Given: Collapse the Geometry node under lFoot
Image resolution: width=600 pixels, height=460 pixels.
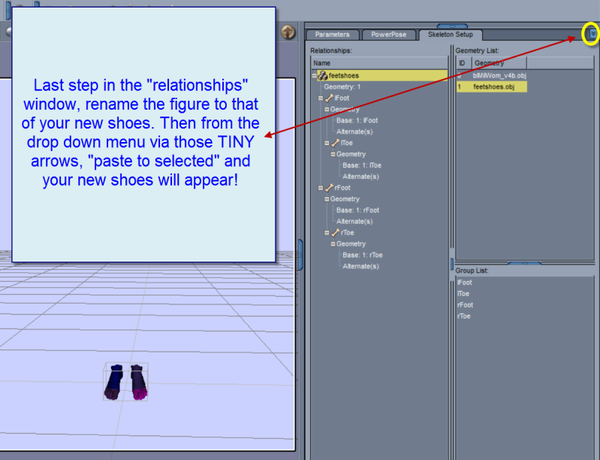Looking at the screenshot, I should (x=327, y=109).
